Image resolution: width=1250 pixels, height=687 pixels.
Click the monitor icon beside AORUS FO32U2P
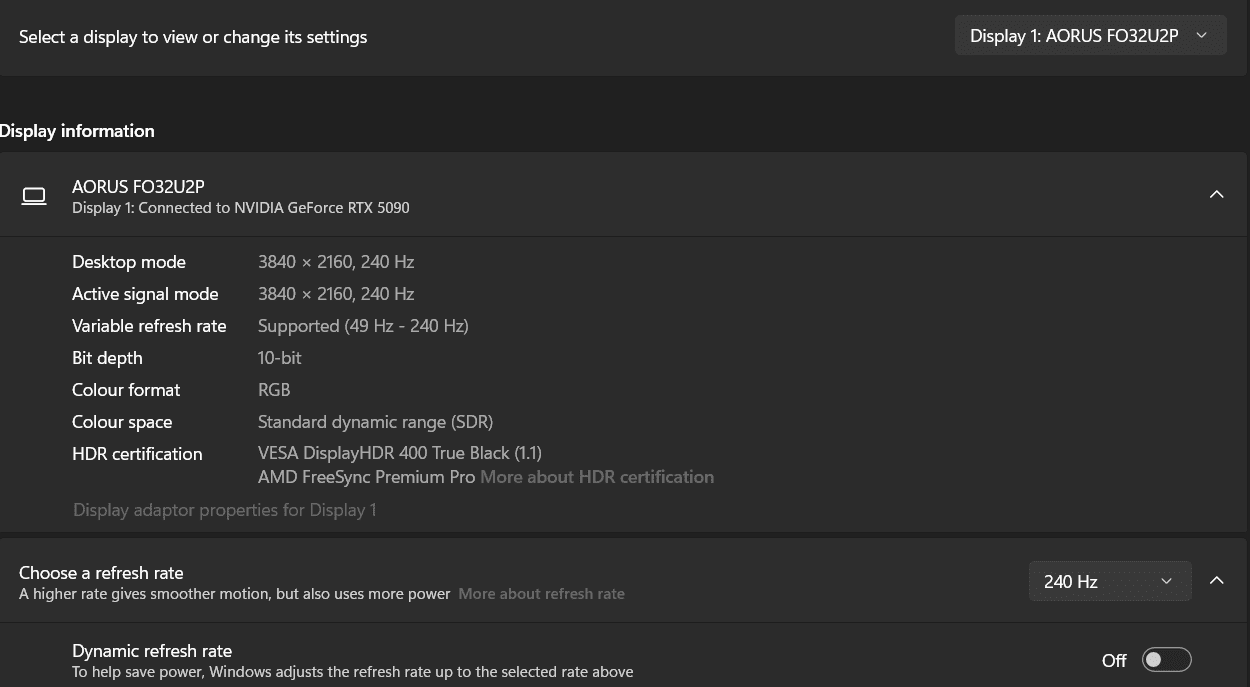click(x=34, y=196)
